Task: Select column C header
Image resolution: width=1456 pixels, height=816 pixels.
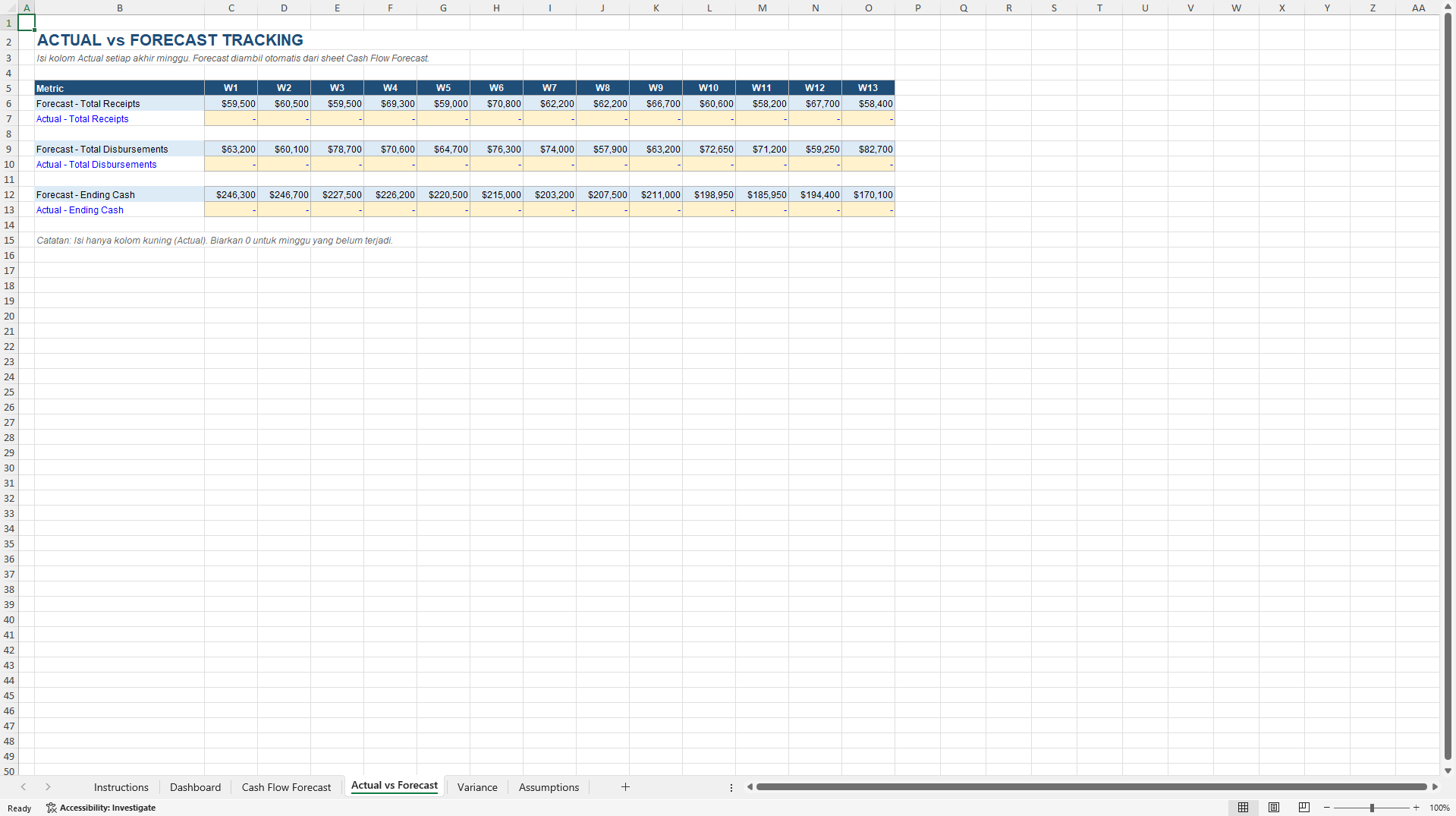Action: pos(231,8)
